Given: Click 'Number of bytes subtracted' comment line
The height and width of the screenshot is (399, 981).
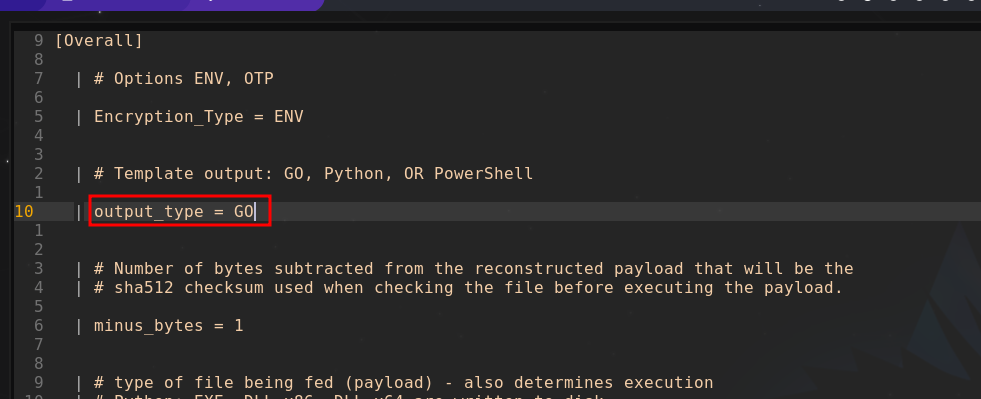Looking at the screenshot, I should tap(474, 269).
